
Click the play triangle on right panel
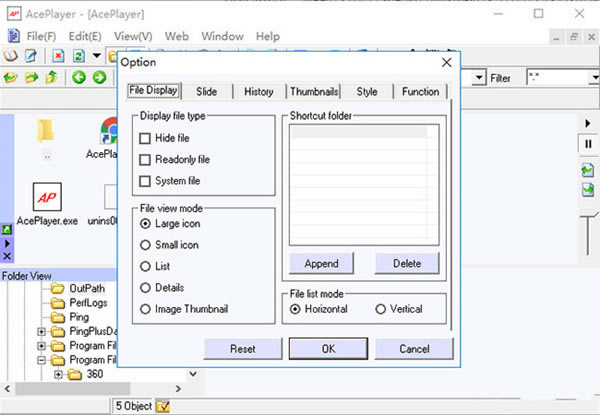coord(588,124)
